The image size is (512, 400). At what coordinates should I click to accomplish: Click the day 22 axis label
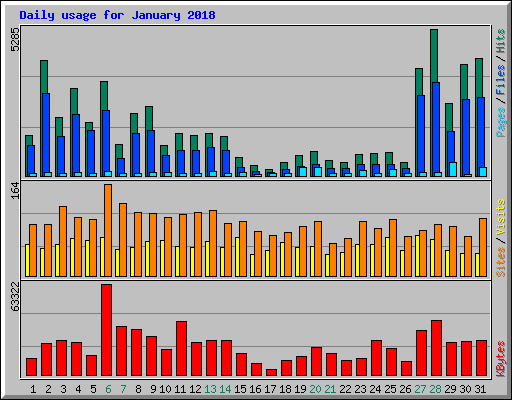pos(345,389)
